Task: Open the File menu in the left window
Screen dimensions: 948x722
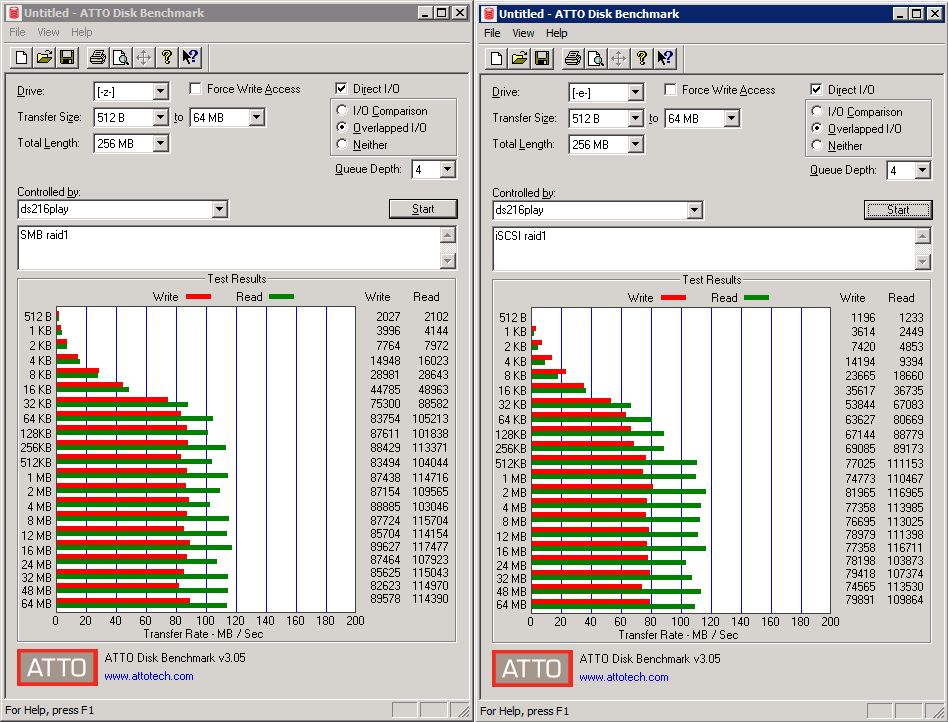Action: click(17, 32)
